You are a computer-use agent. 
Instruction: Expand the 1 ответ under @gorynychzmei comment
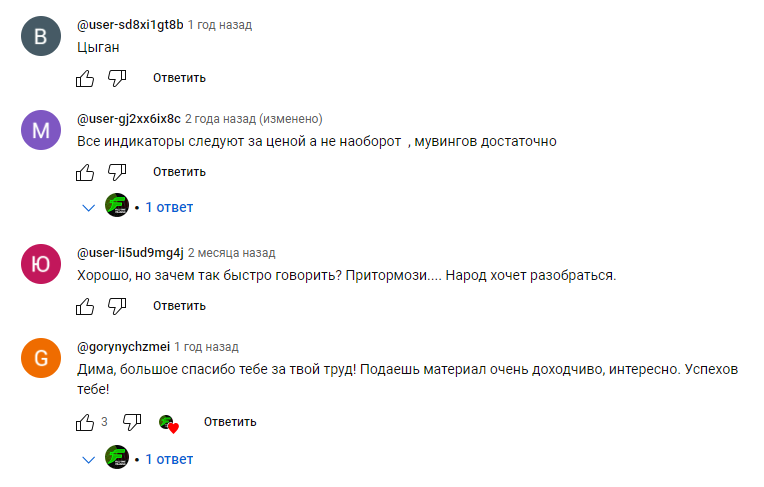click(169, 459)
